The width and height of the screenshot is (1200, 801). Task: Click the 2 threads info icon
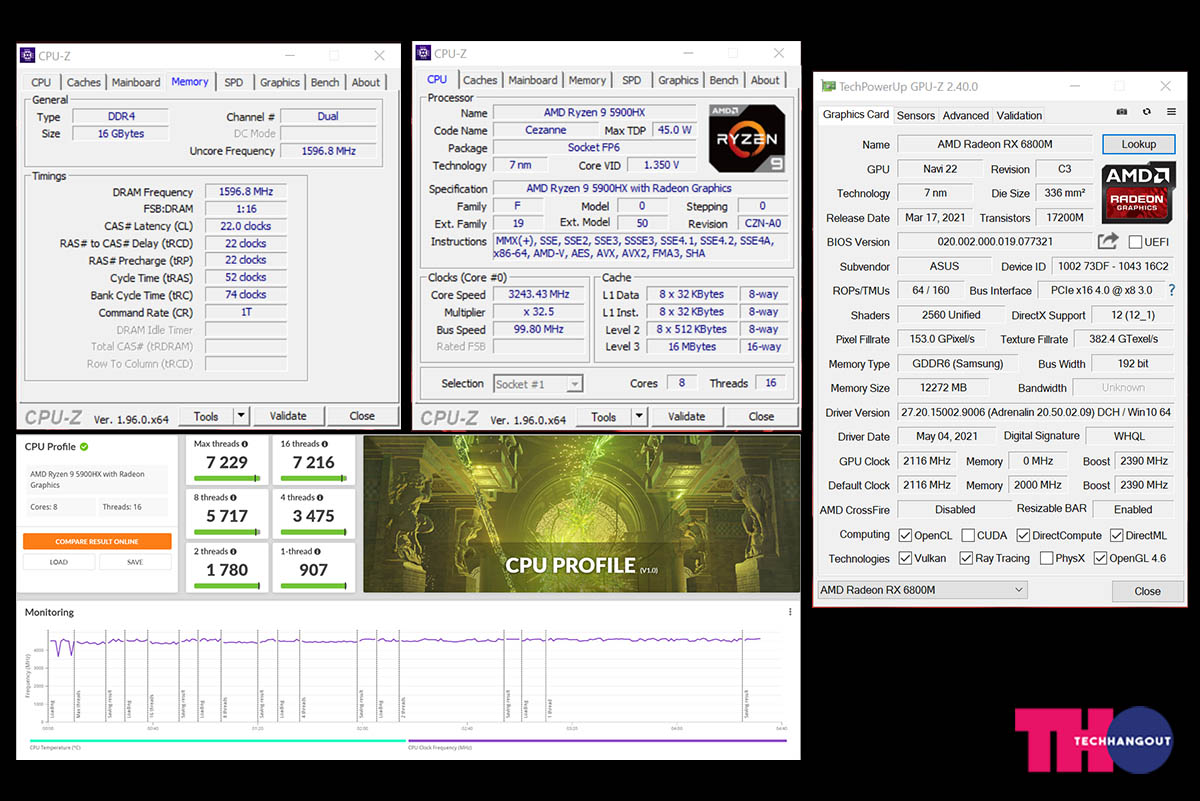[x=233, y=551]
